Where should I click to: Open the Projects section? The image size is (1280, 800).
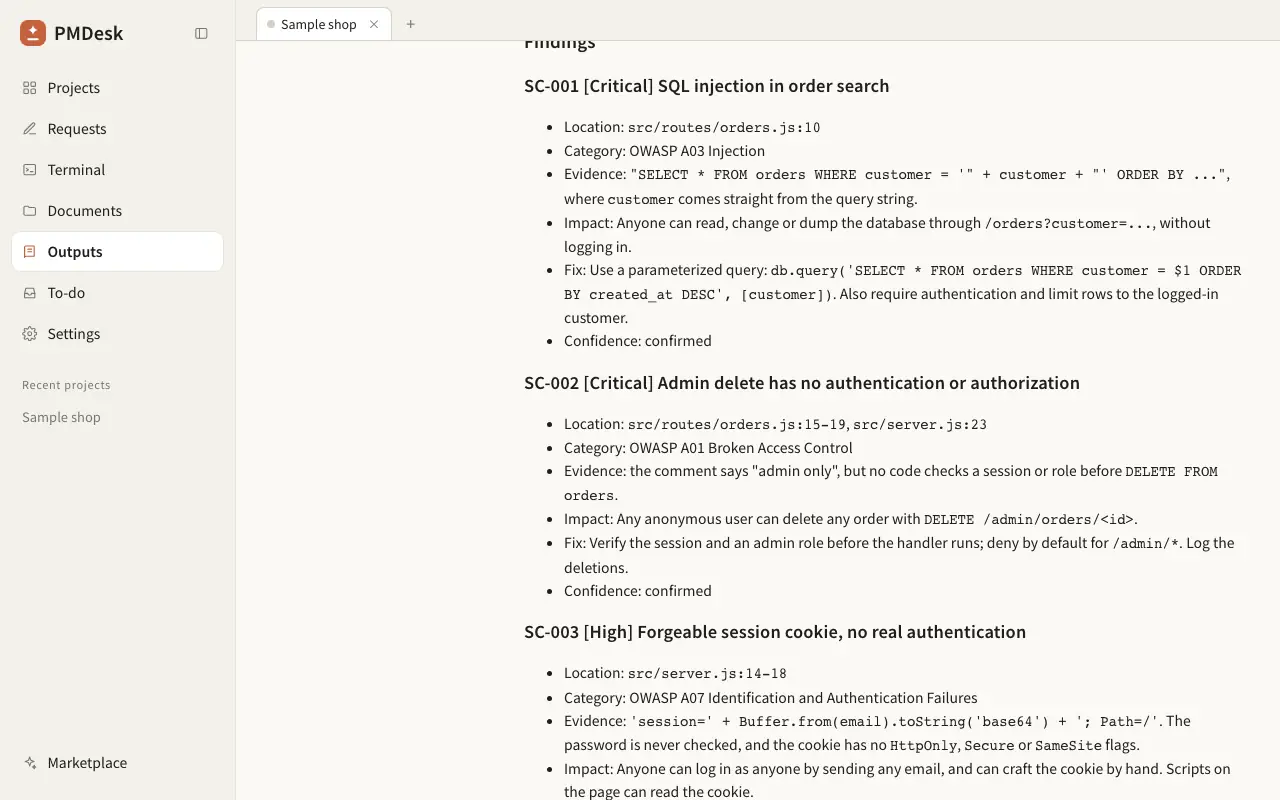(x=117, y=88)
